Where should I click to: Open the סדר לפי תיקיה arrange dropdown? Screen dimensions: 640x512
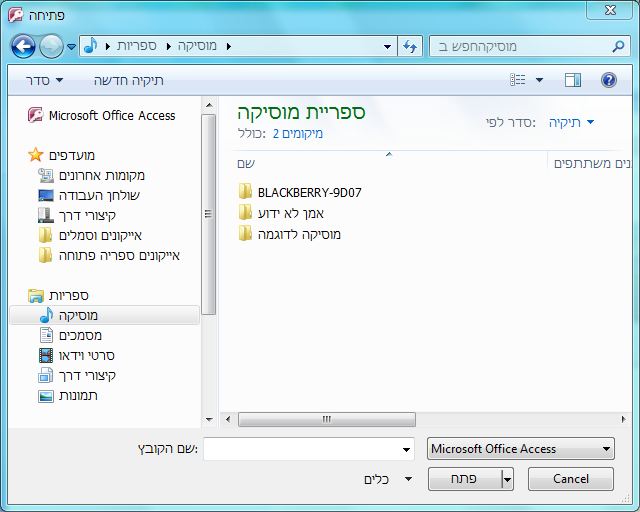coord(571,122)
